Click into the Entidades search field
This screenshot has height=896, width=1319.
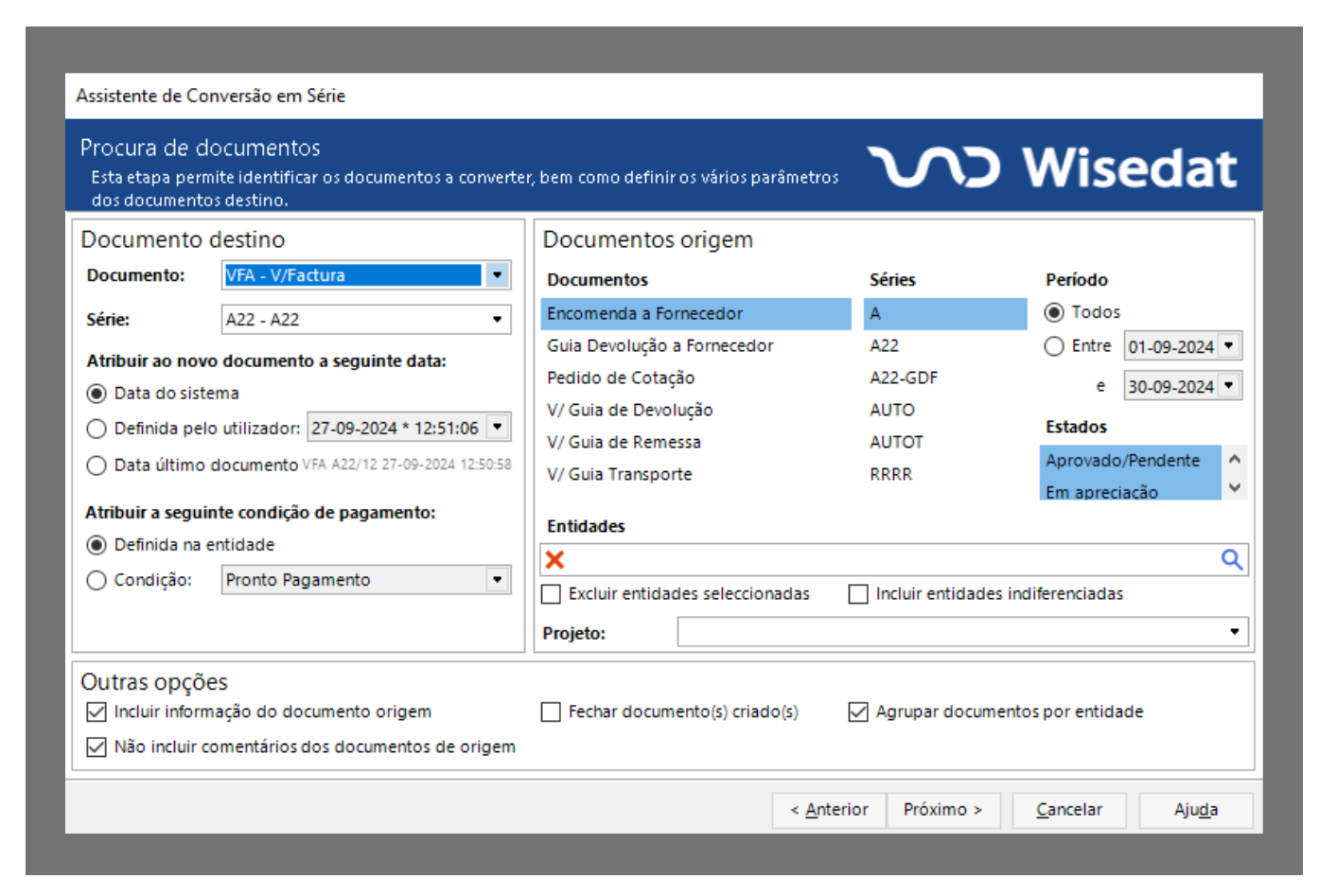(889, 560)
